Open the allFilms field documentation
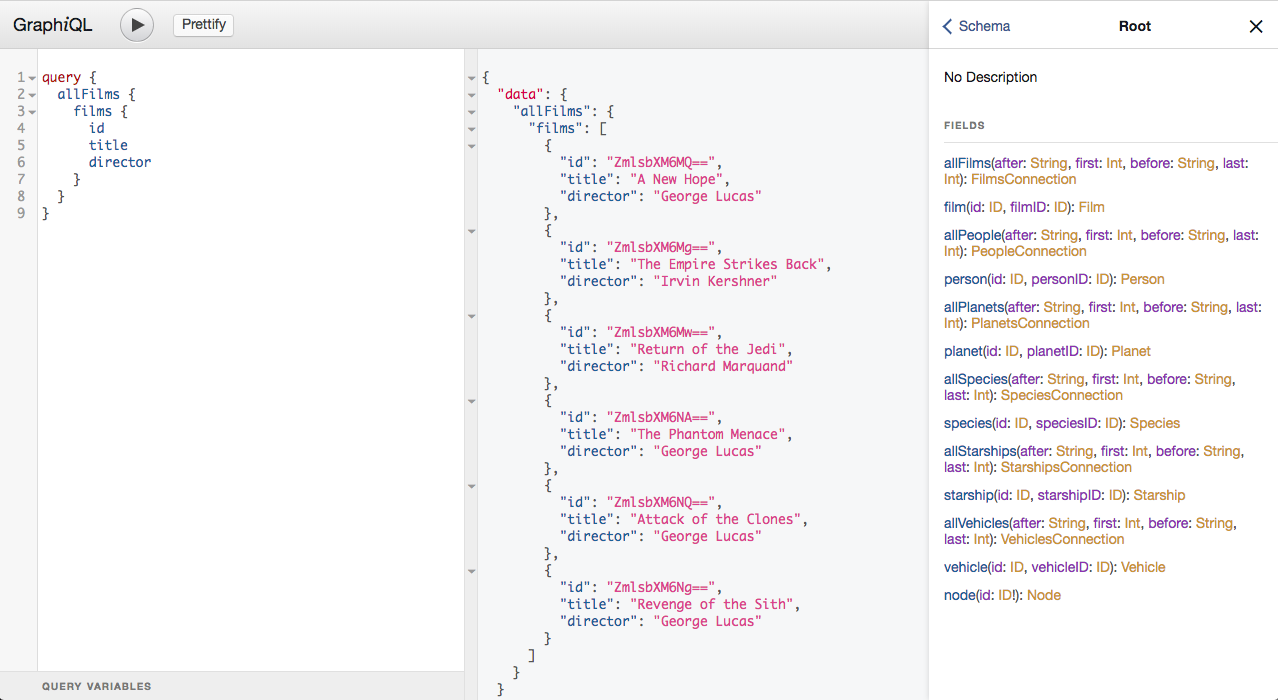 tap(967, 163)
